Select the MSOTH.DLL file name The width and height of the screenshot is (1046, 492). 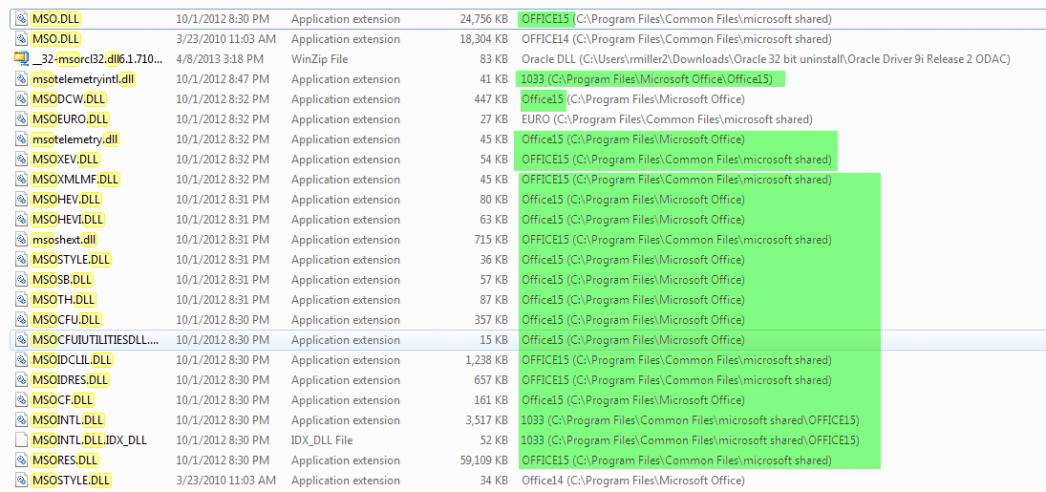(63, 299)
